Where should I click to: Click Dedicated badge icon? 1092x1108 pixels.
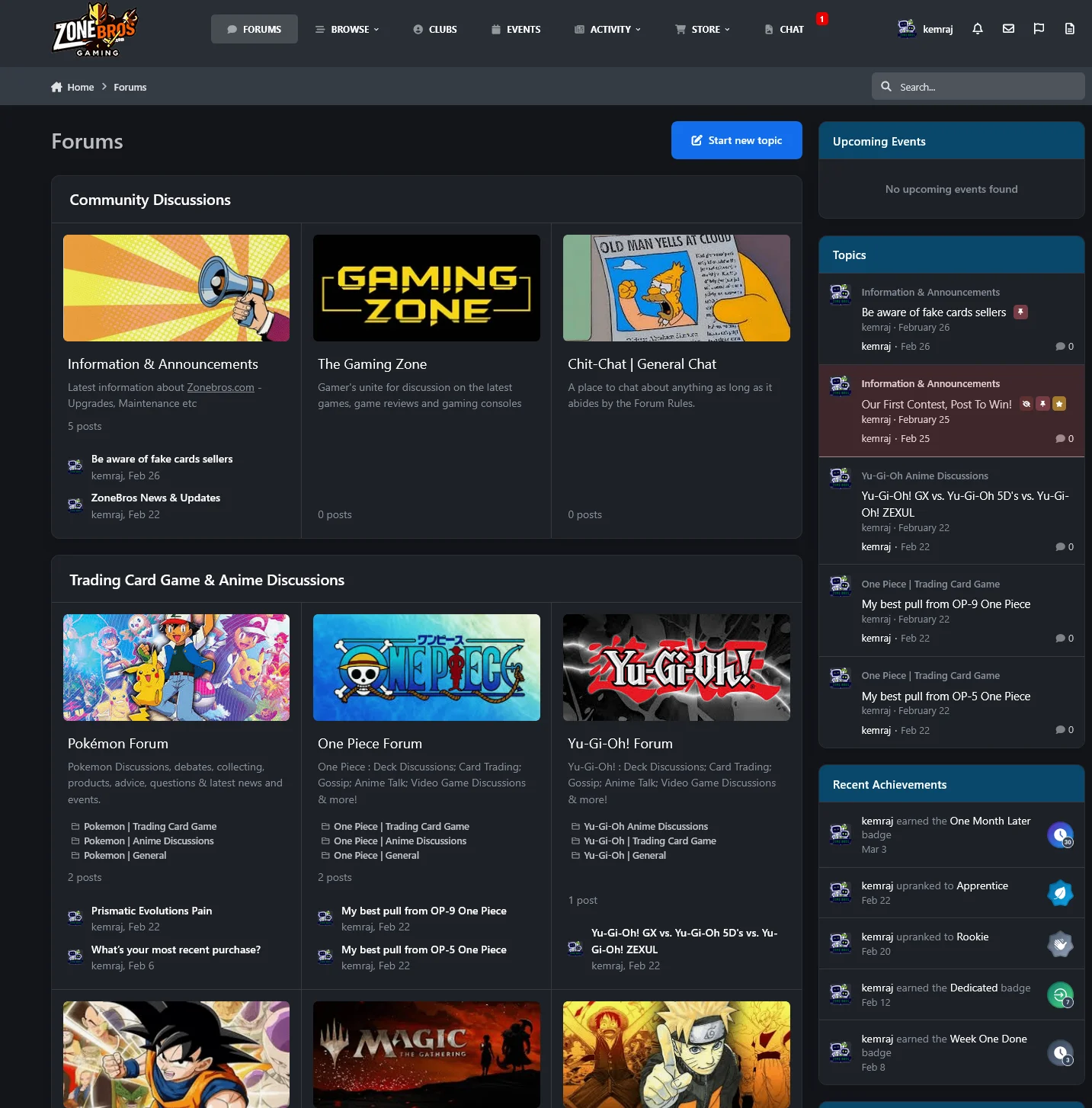[1060, 995]
